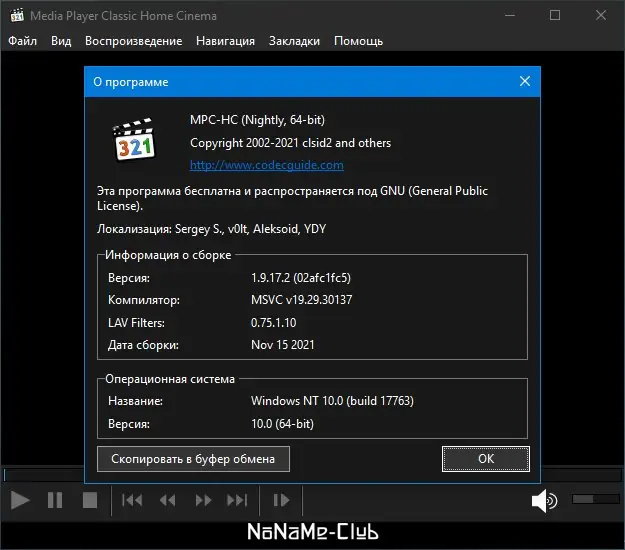The width and height of the screenshot is (625, 550).
Task: Click Скопировать в буфер обмена button
Action: (x=193, y=459)
